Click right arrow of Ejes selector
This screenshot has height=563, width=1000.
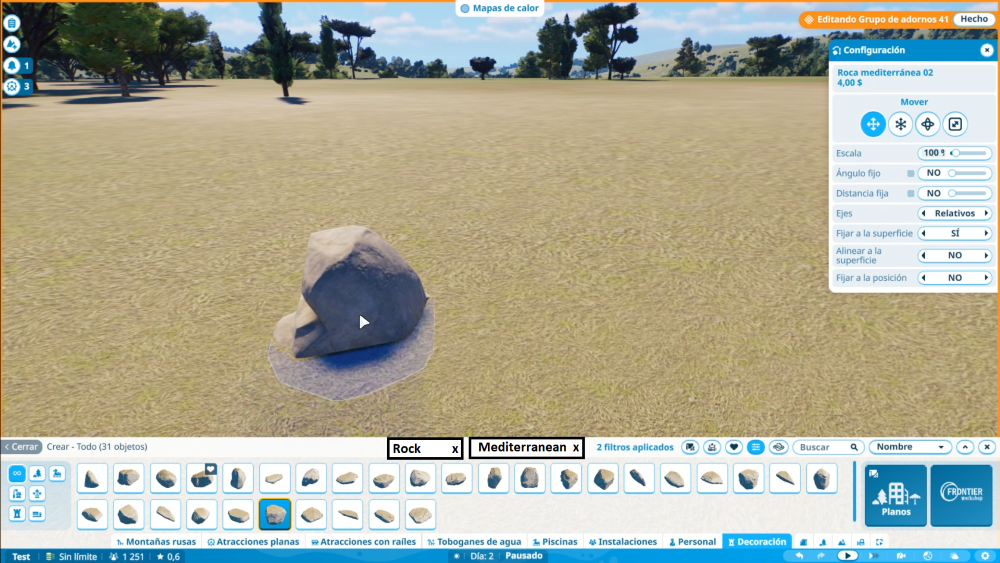[986, 214]
